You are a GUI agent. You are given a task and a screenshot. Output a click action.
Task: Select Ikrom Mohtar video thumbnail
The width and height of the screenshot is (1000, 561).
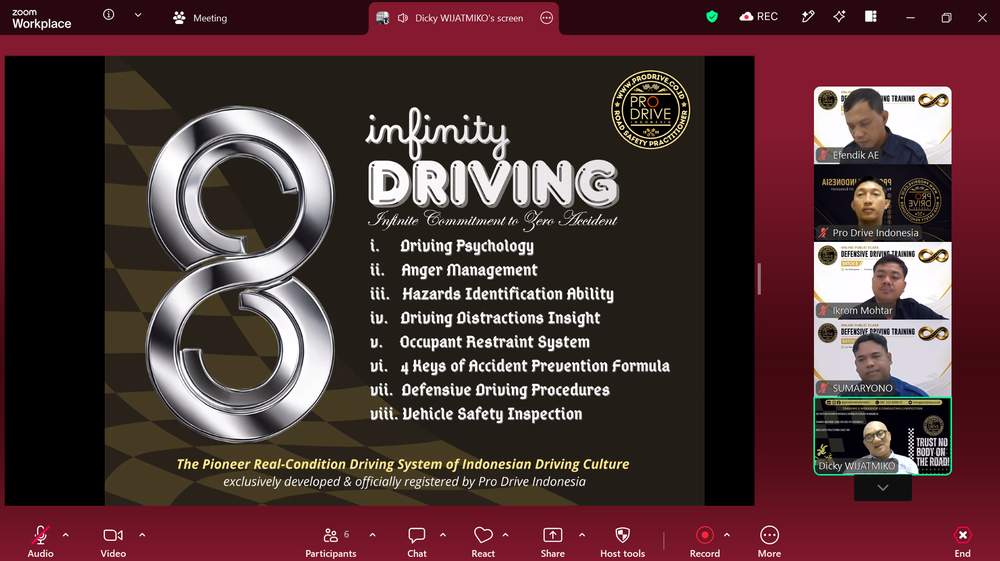click(x=883, y=280)
